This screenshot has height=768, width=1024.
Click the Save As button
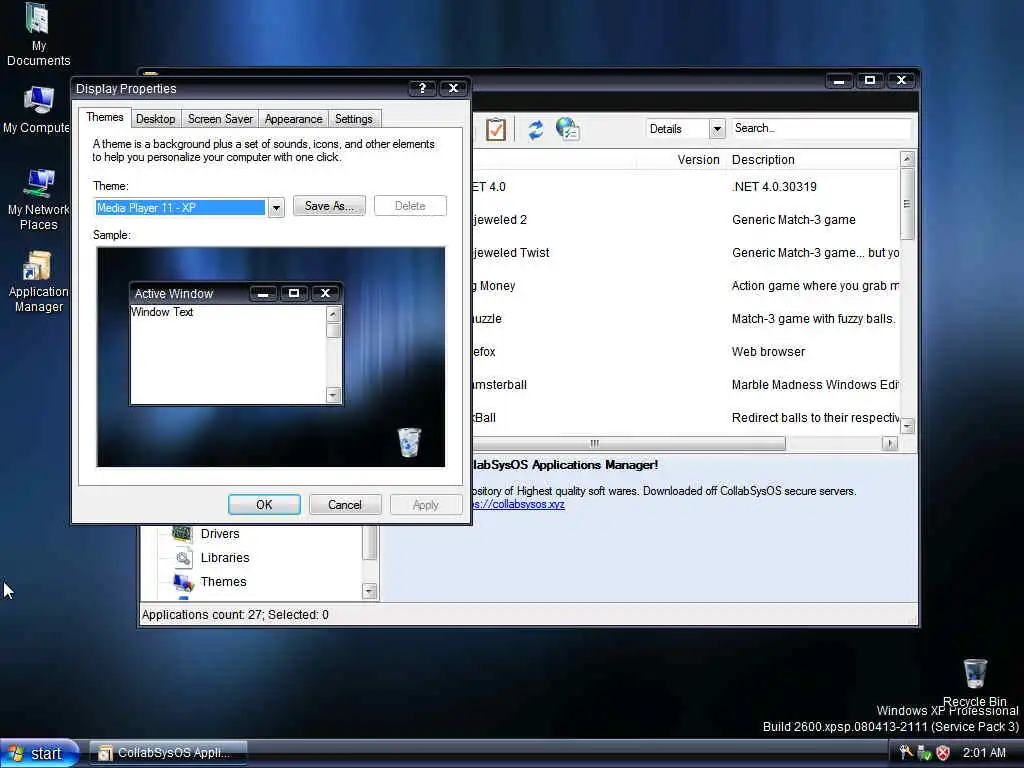click(x=329, y=206)
